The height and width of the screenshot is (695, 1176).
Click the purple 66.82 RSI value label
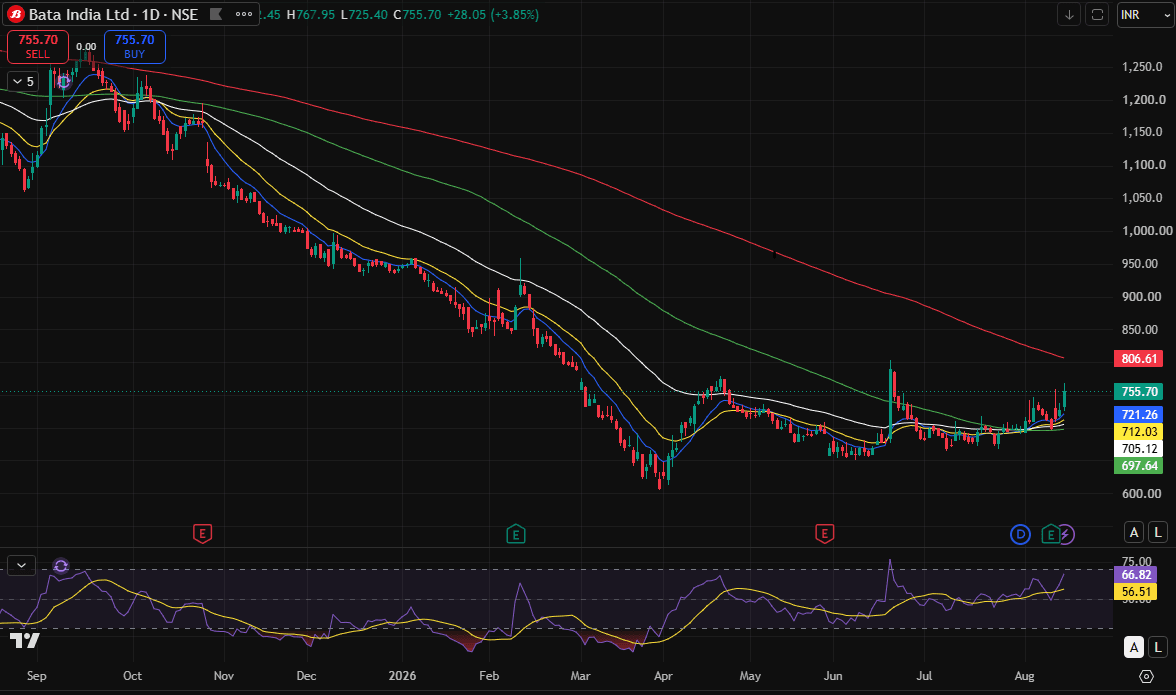tap(1136, 575)
